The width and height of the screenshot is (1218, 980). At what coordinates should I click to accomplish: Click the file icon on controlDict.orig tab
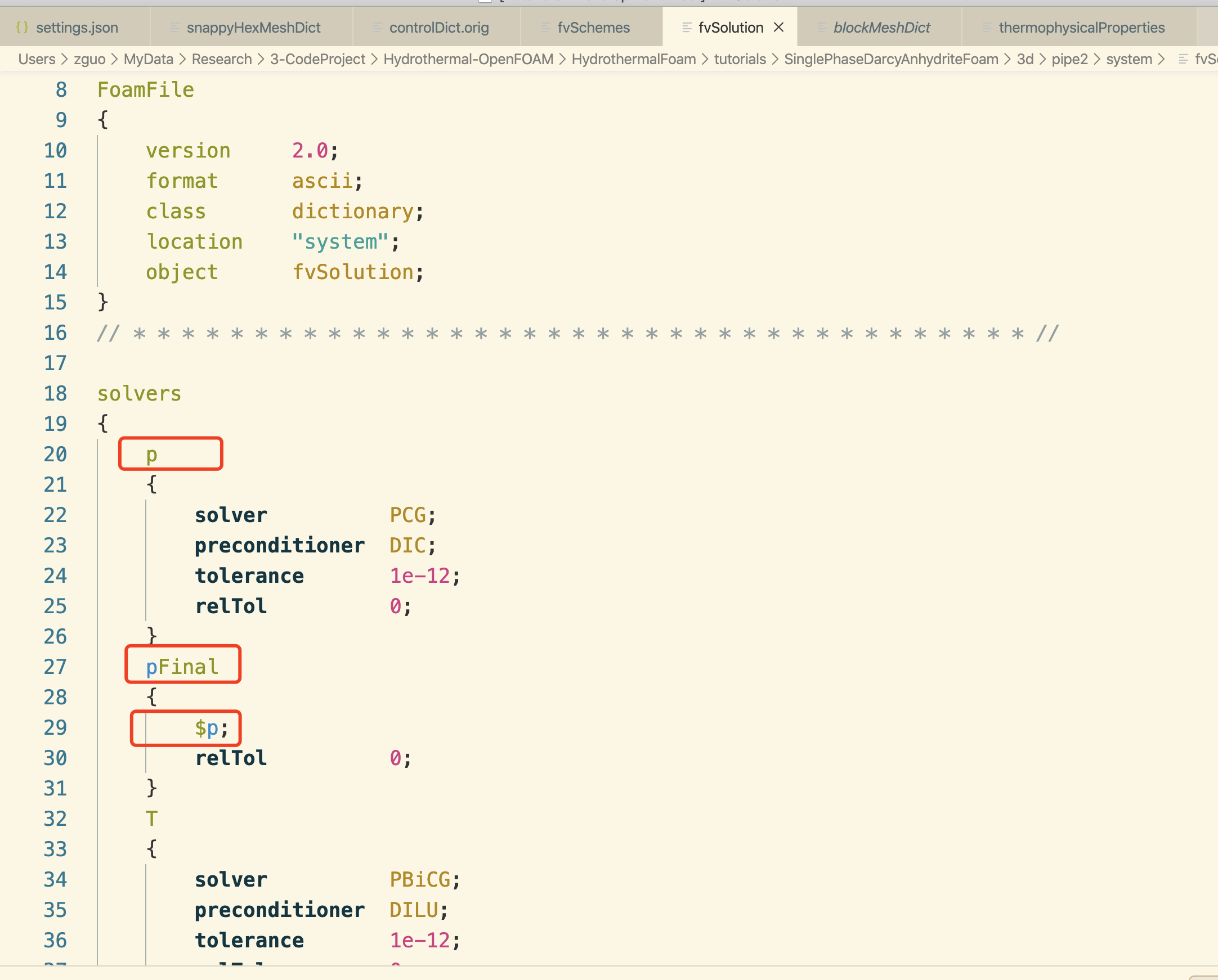click(x=377, y=27)
